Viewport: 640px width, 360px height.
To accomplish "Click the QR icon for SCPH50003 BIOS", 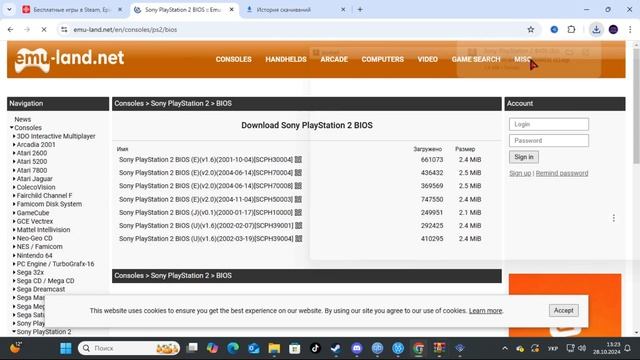I will [x=298, y=199].
